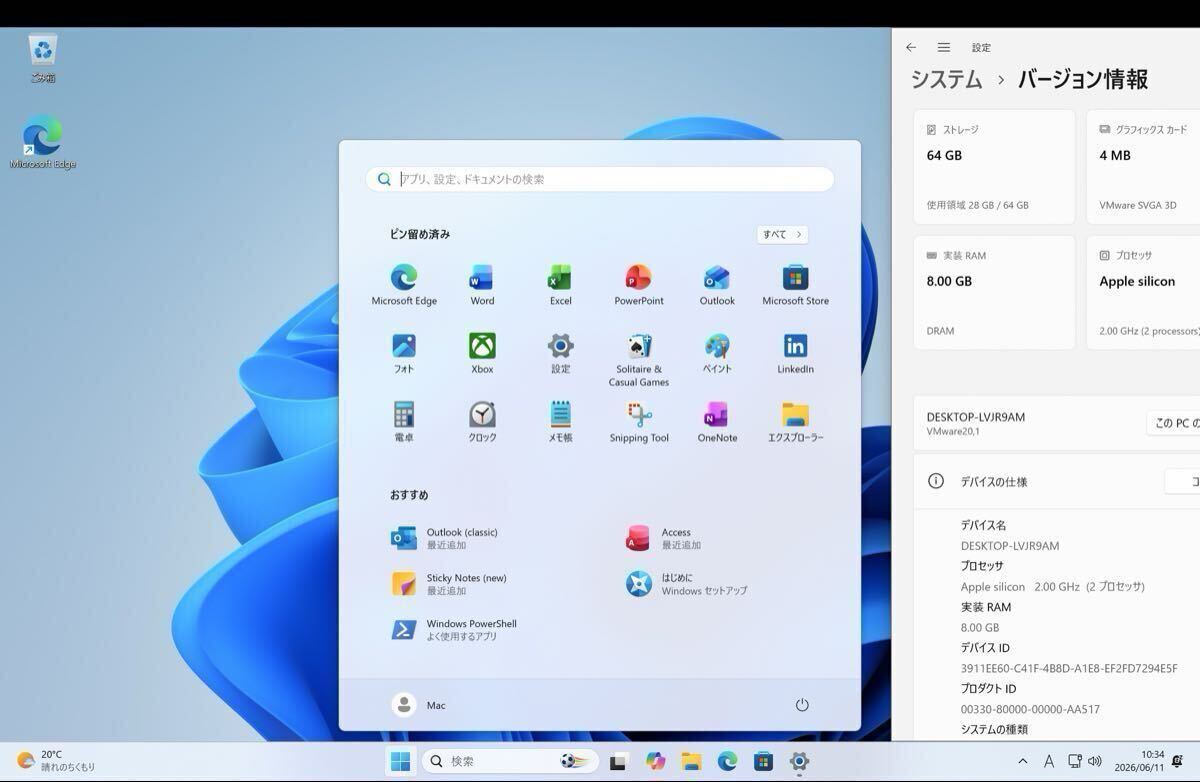
Task: Open グラフィックス カード card in Settings
Action: [x=1143, y=167]
